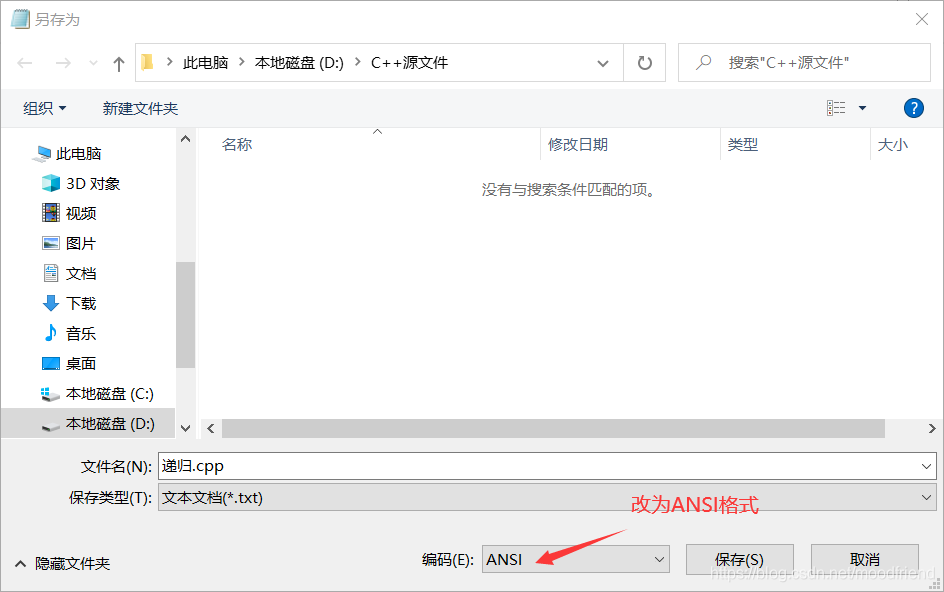This screenshot has height=592, width=944.
Task: Open 下载 folder in navigation pane
Action: click(80, 303)
